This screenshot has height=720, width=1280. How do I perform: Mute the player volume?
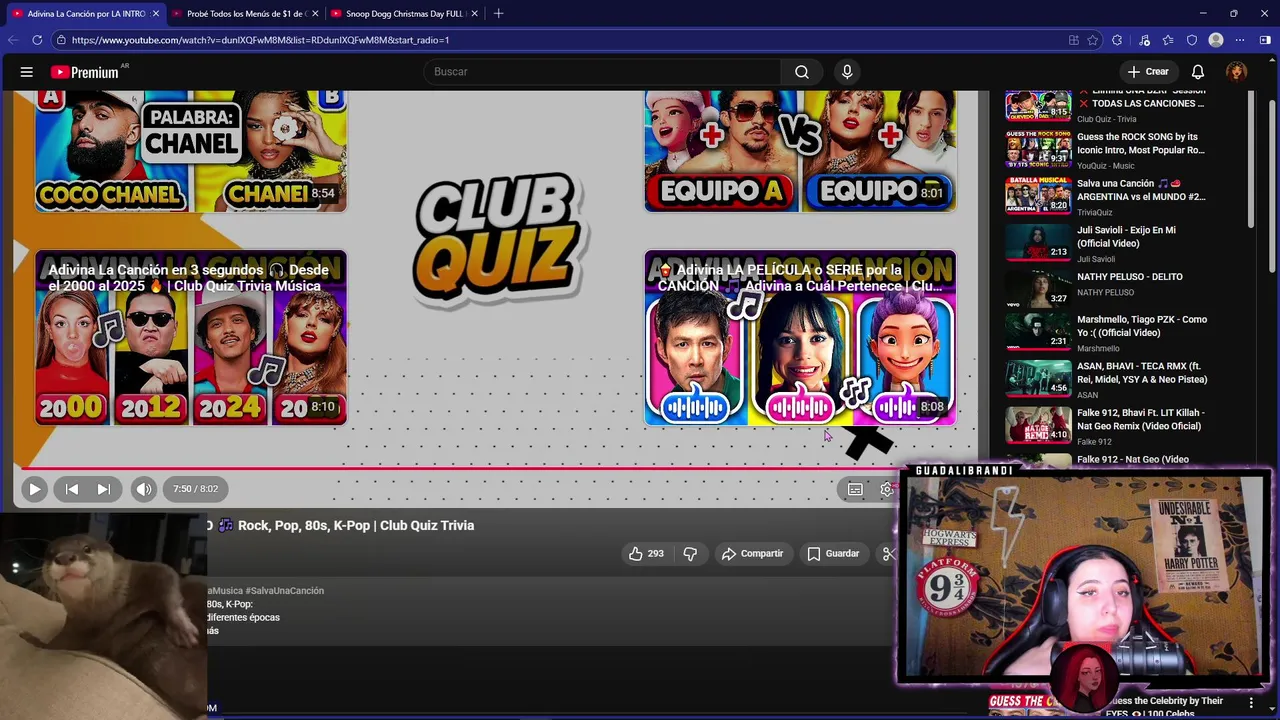pos(144,489)
